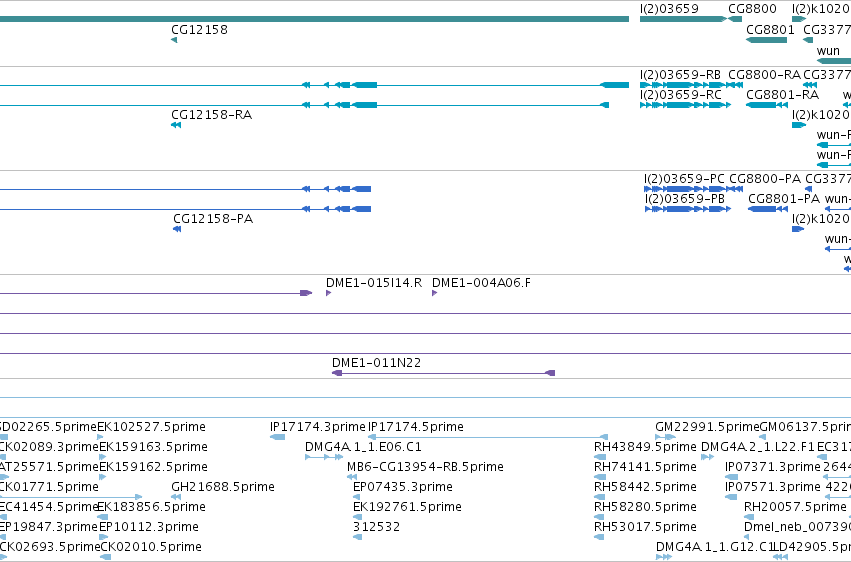Image resolution: width=851 pixels, height=562 pixels.
Task: Select the CG8800 gene label
Action: point(752,9)
